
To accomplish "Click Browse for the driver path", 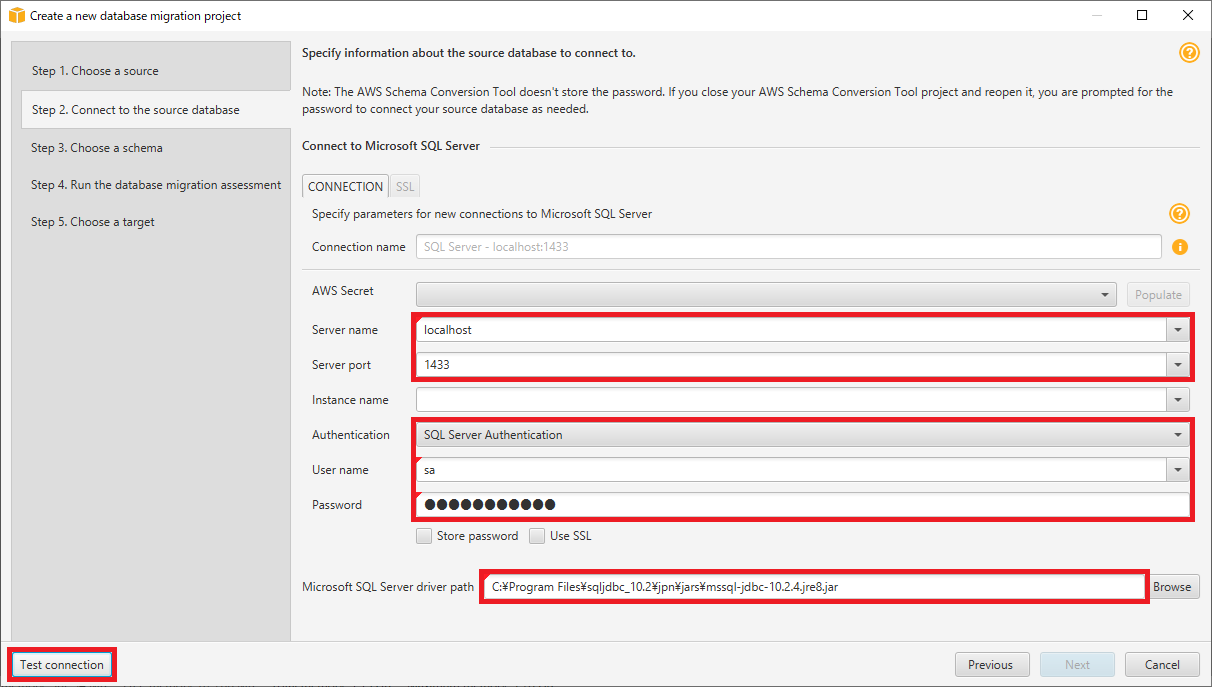I will click(1172, 587).
